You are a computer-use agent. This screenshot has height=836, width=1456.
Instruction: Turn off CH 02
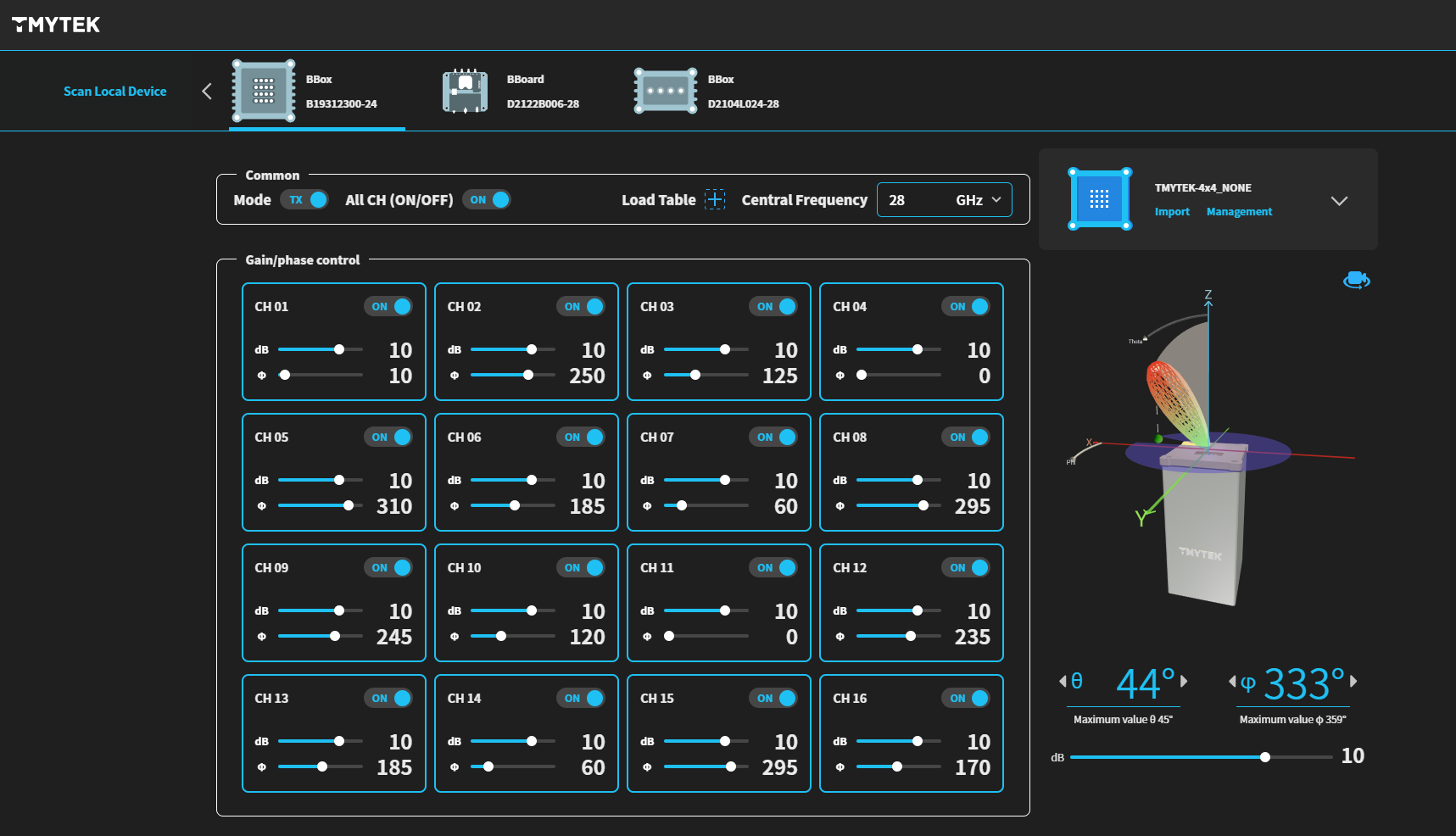coord(581,307)
